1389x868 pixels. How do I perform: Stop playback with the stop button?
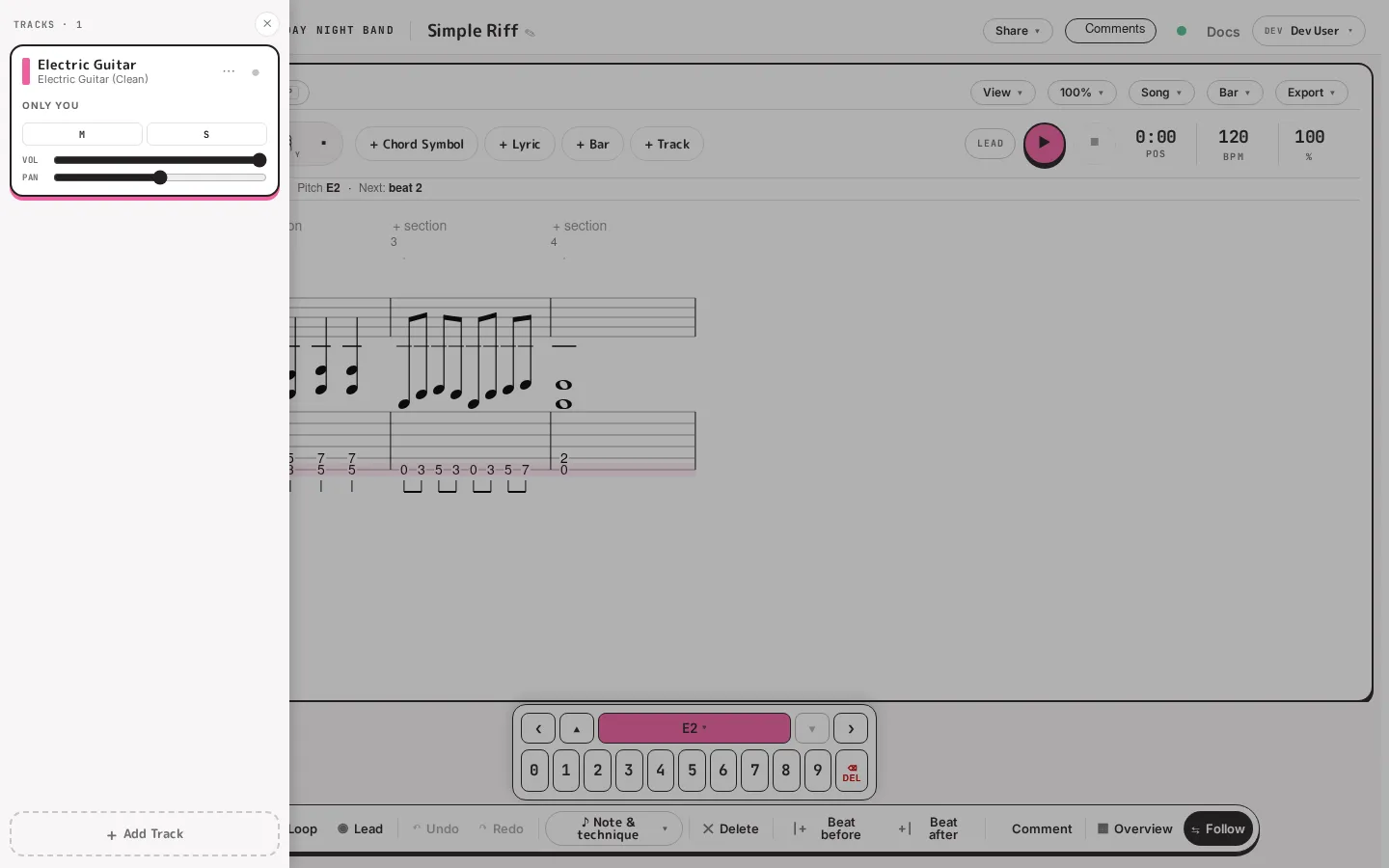tap(1095, 143)
